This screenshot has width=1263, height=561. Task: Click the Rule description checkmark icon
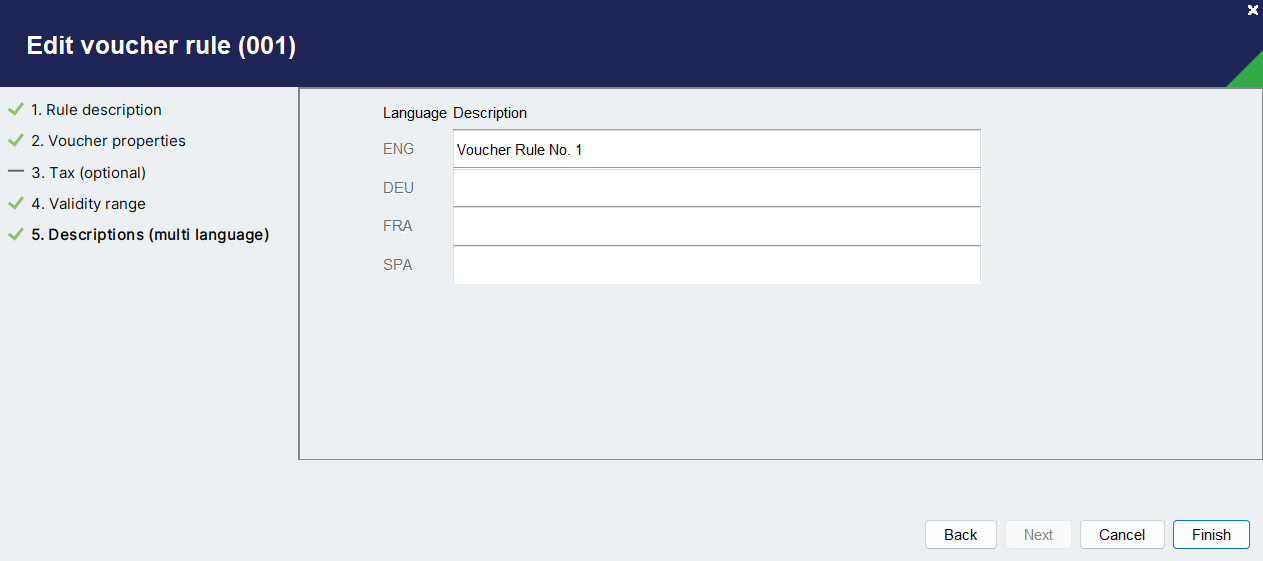point(15,110)
